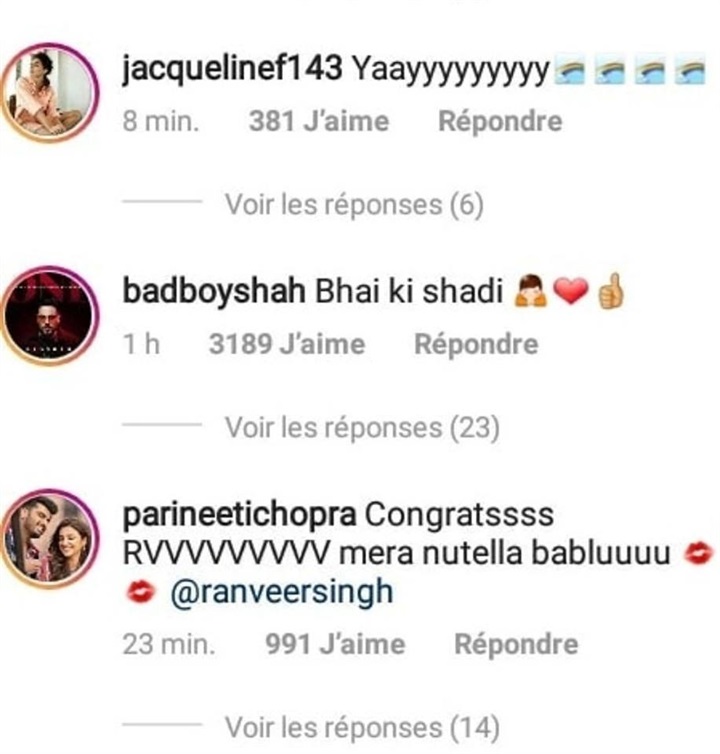Expand Voir les réponses (6)
This screenshot has width=720, height=754.
click(x=354, y=204)
